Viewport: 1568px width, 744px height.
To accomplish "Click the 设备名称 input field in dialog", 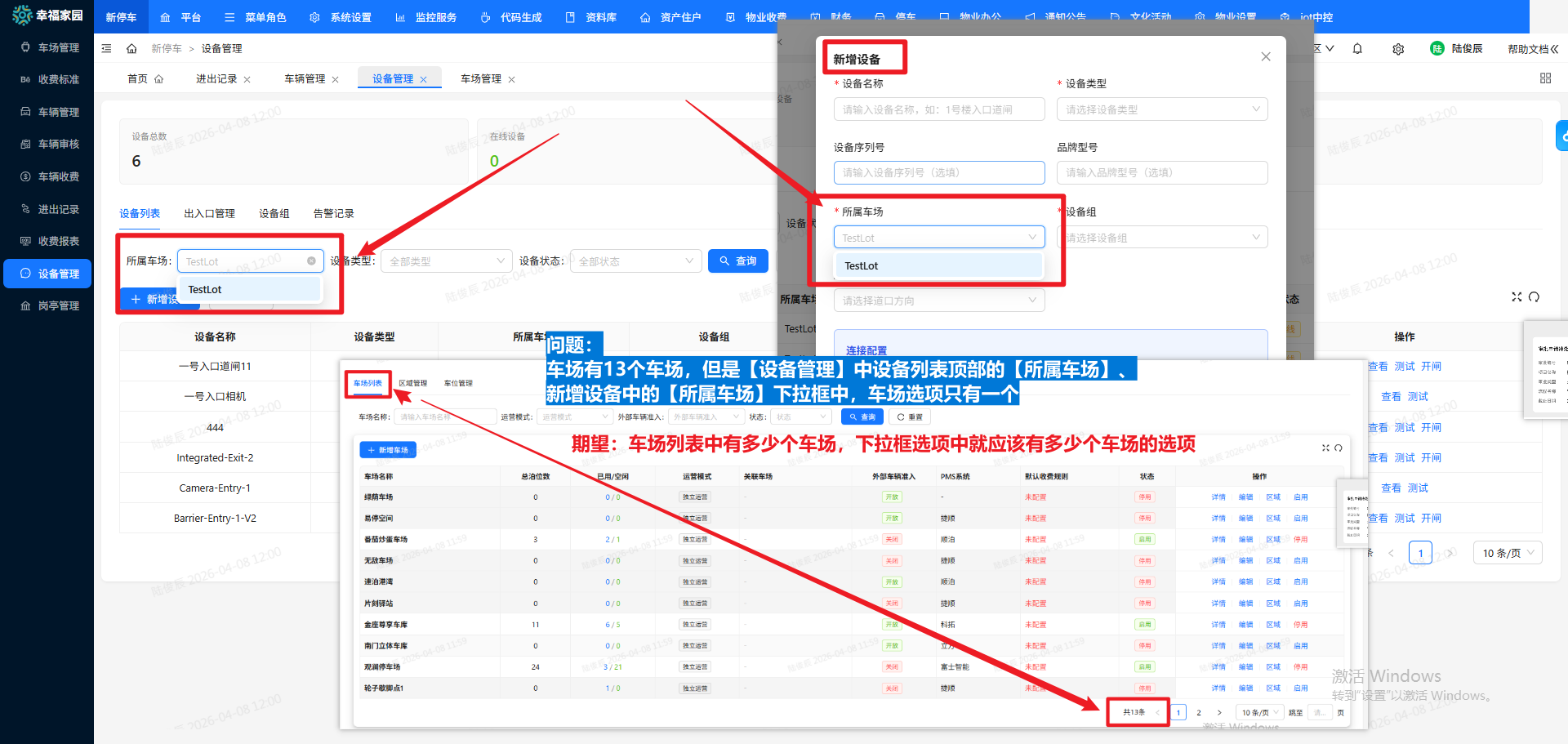I will click(938, 109).
